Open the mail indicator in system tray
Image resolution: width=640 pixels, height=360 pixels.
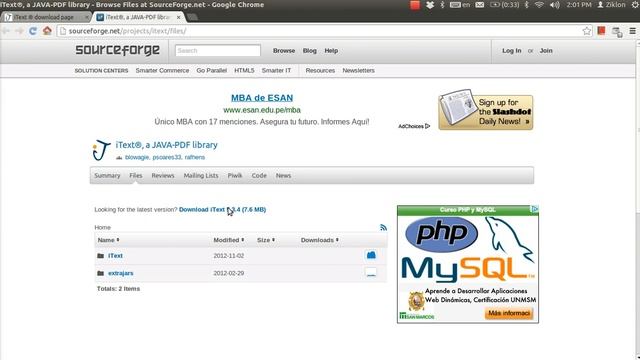480,5
